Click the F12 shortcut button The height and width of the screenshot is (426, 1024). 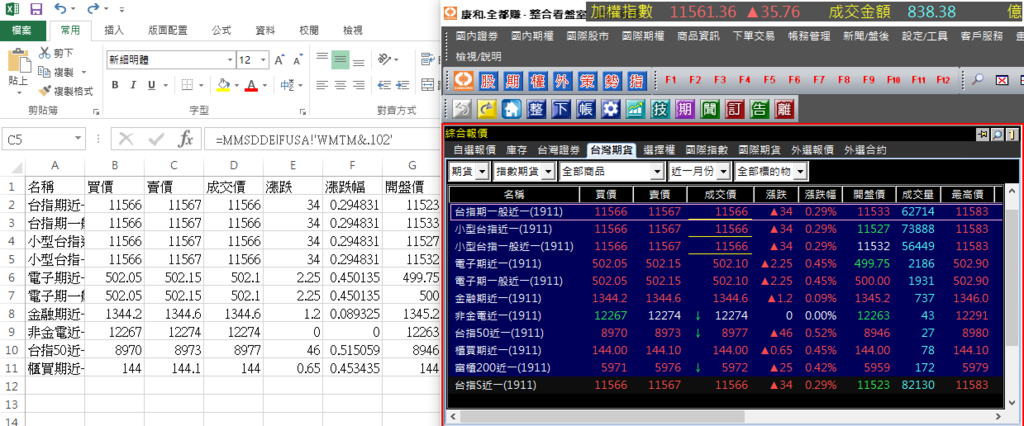[x=943, y=80]
